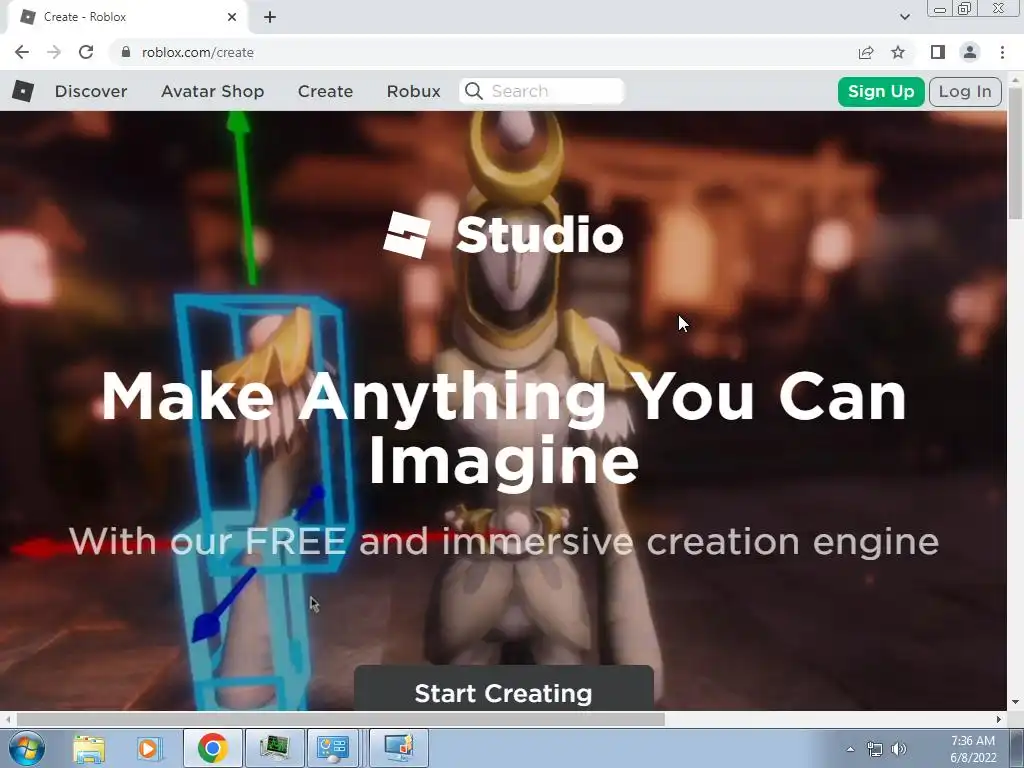The height and width of the screenshot is (768, 1024).
Task: Expand the tab search chevron
Action: [904, 17]
